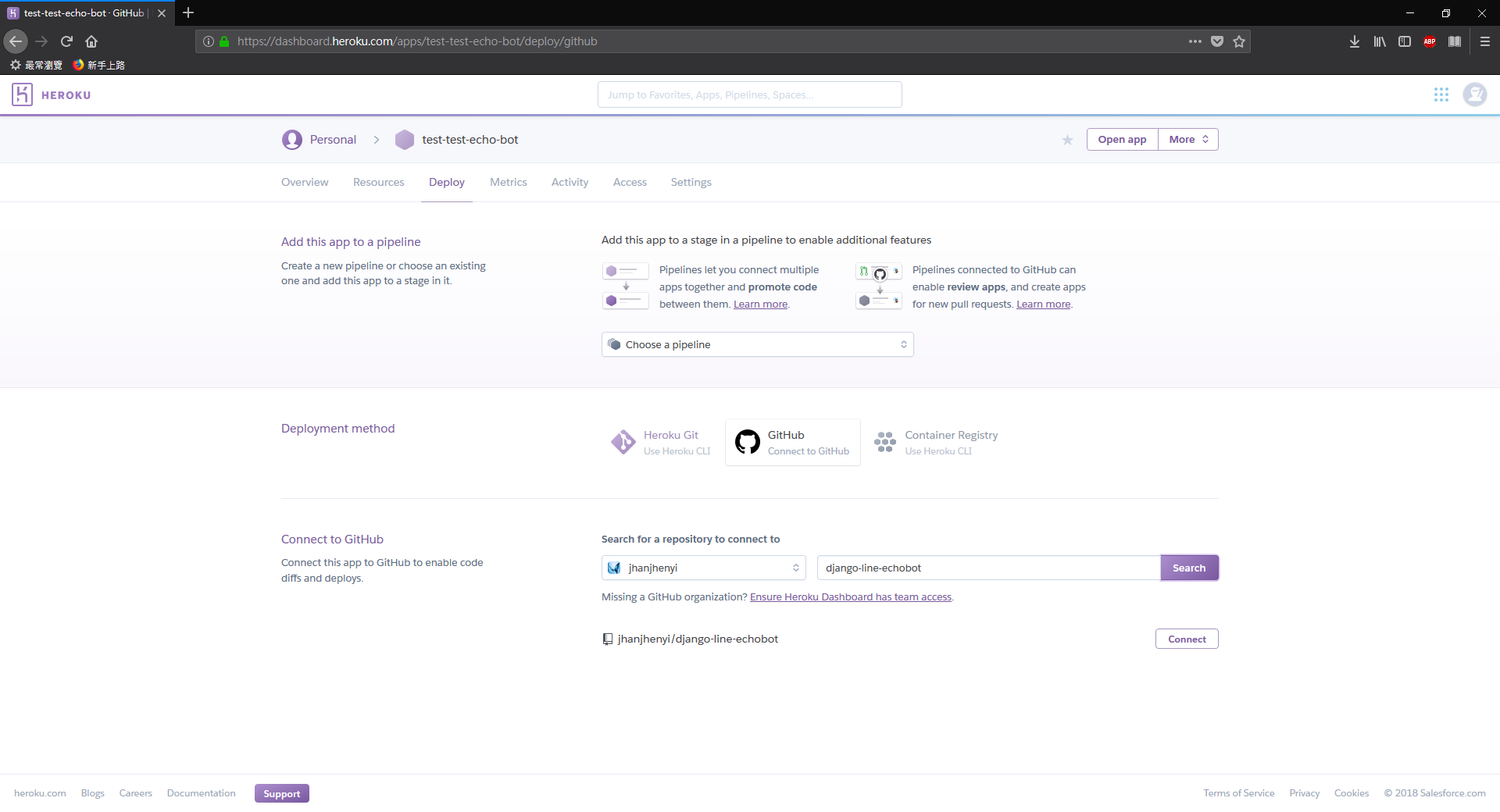The width and height of the screenshot is (1500, 812).
Task: Open the Firefox hamburger menu
Action: click(1485, 41)
